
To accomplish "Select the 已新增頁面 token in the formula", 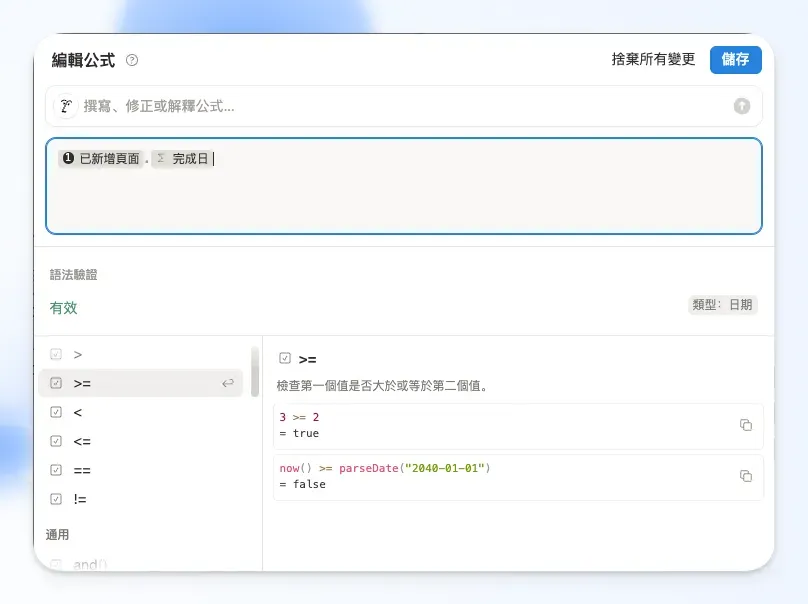I will pyautogui.click(x=100, y=158).
